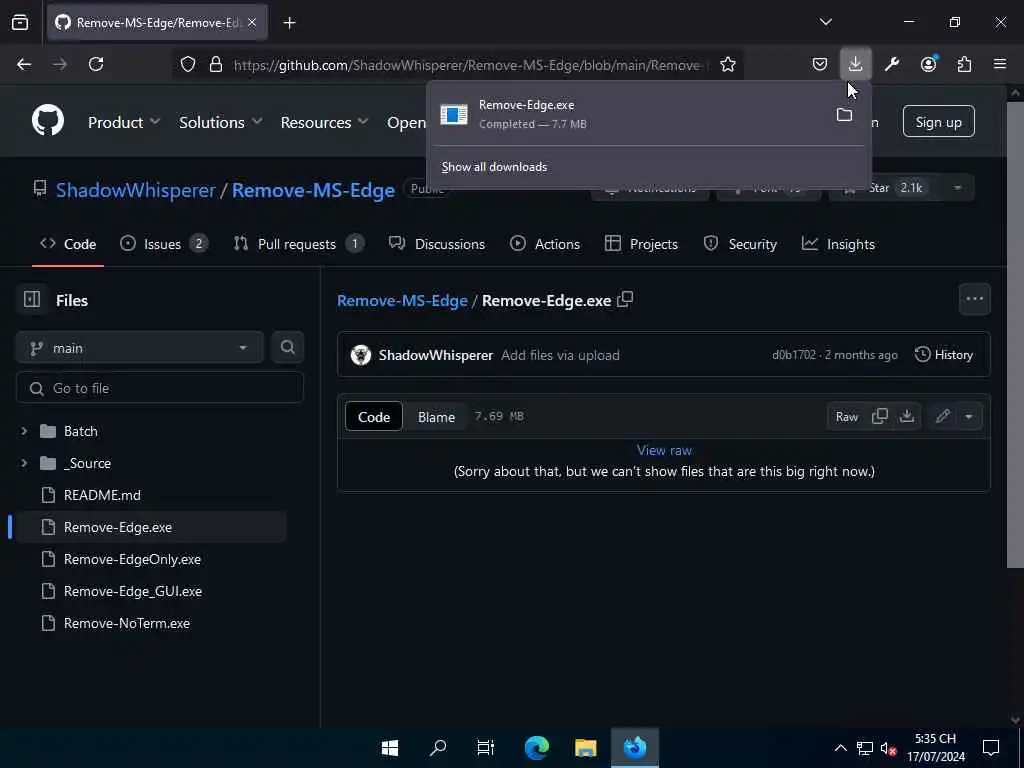Click the Firefox downloads toolbar icon

[x=855, y=64]
